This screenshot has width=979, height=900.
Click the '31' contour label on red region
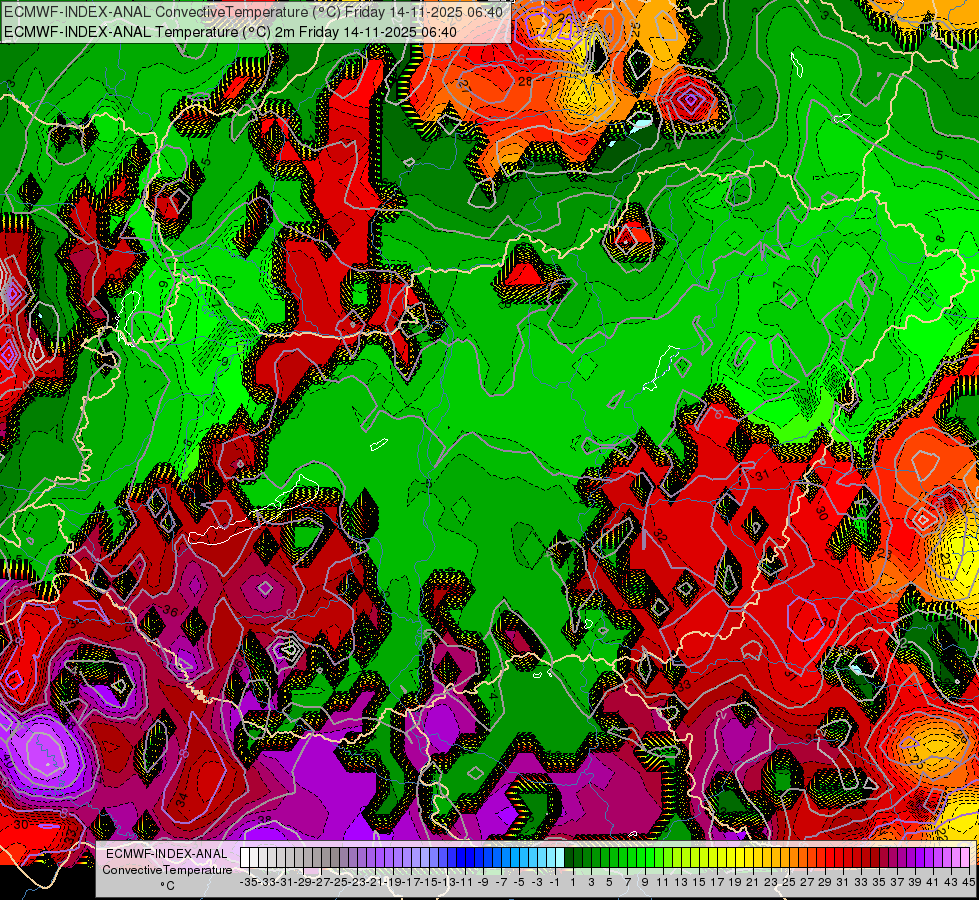(762, 475)
